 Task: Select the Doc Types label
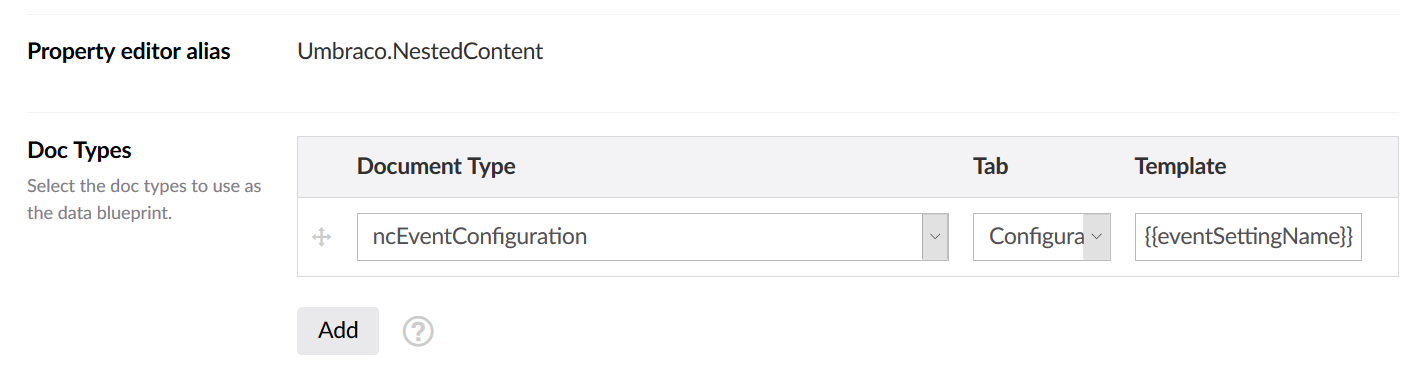point(80,150)
